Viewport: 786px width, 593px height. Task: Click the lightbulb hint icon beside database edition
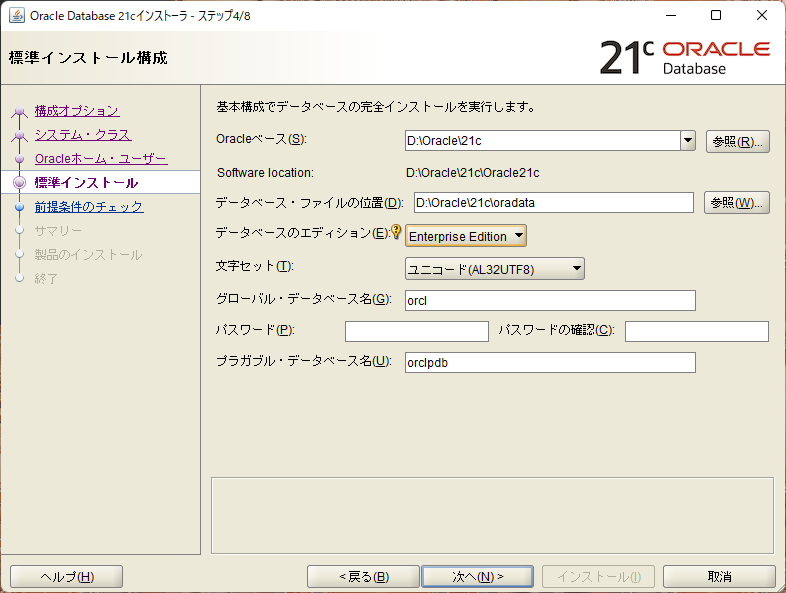coord(396,232)
